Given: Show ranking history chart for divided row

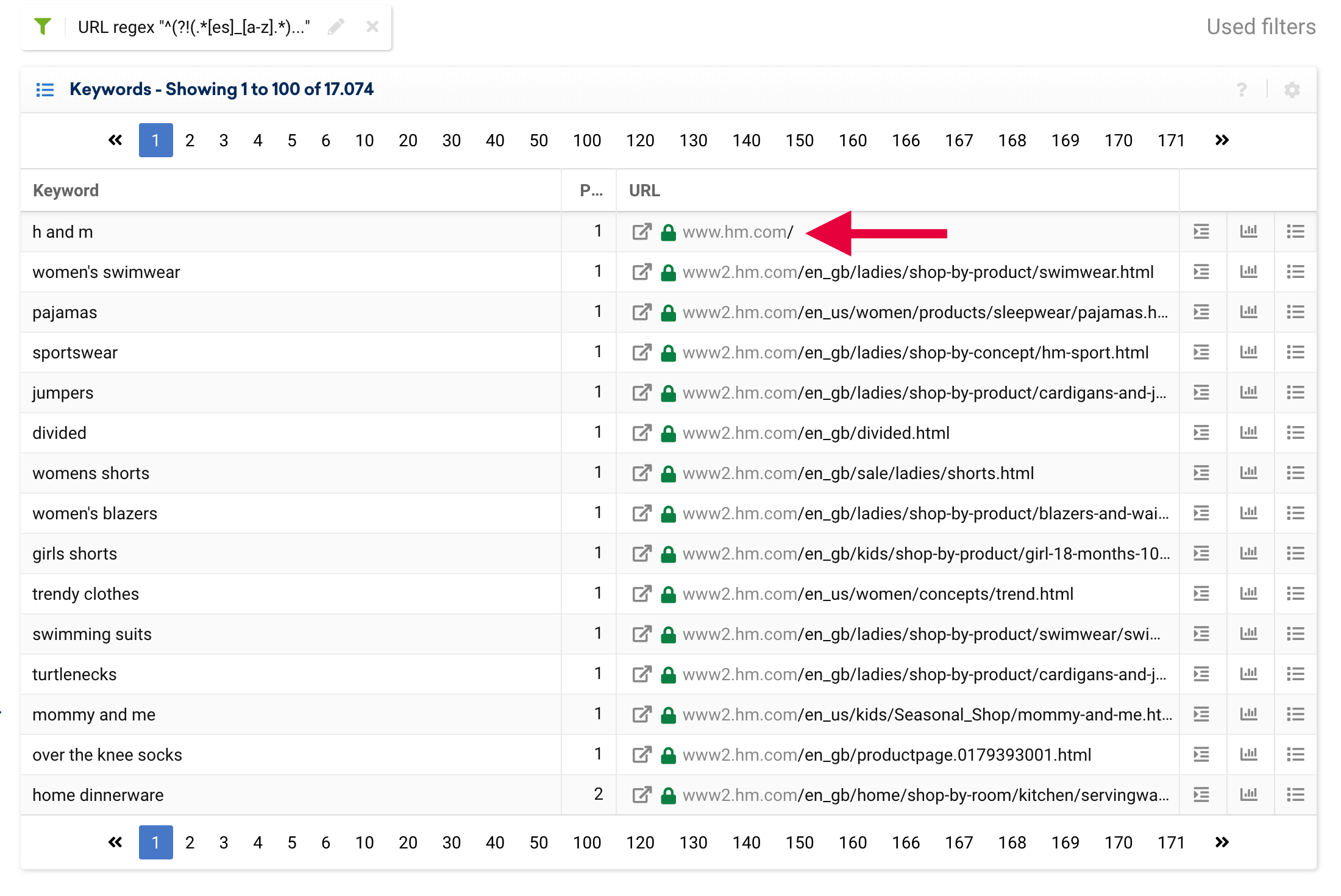Looking at the screenshot, I should pos(1249,433).
